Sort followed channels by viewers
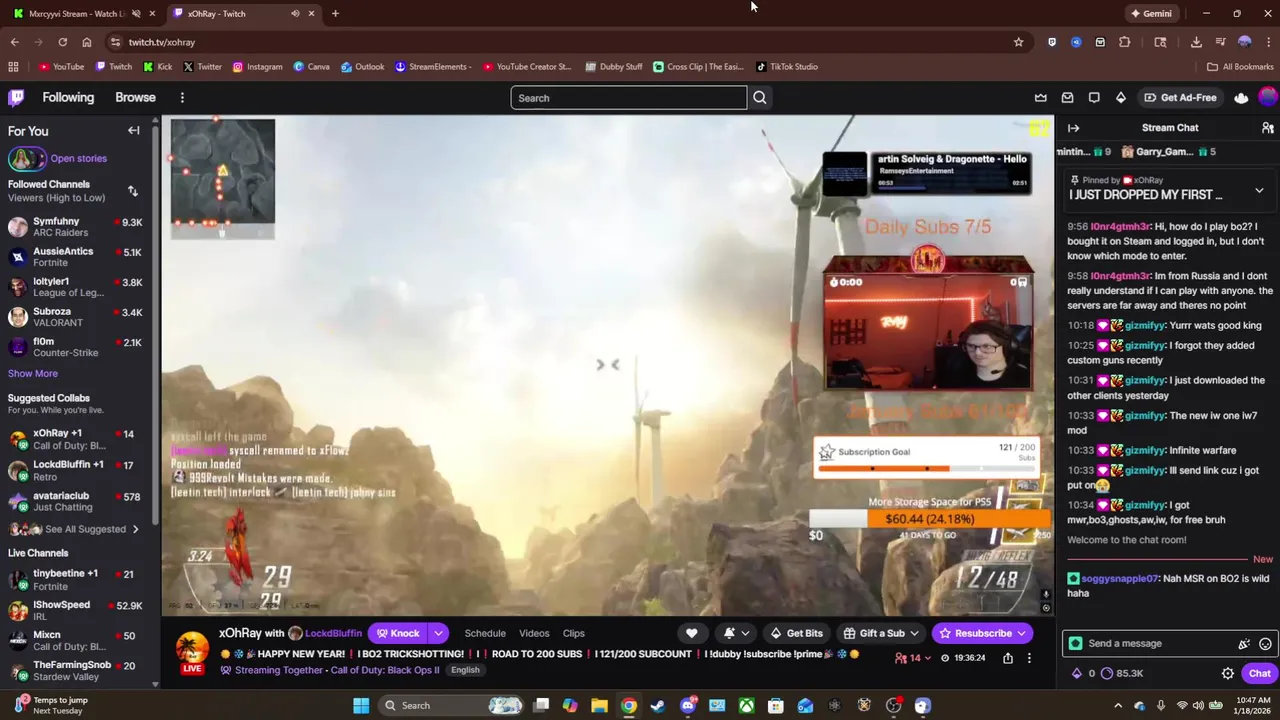 (132, 191)
